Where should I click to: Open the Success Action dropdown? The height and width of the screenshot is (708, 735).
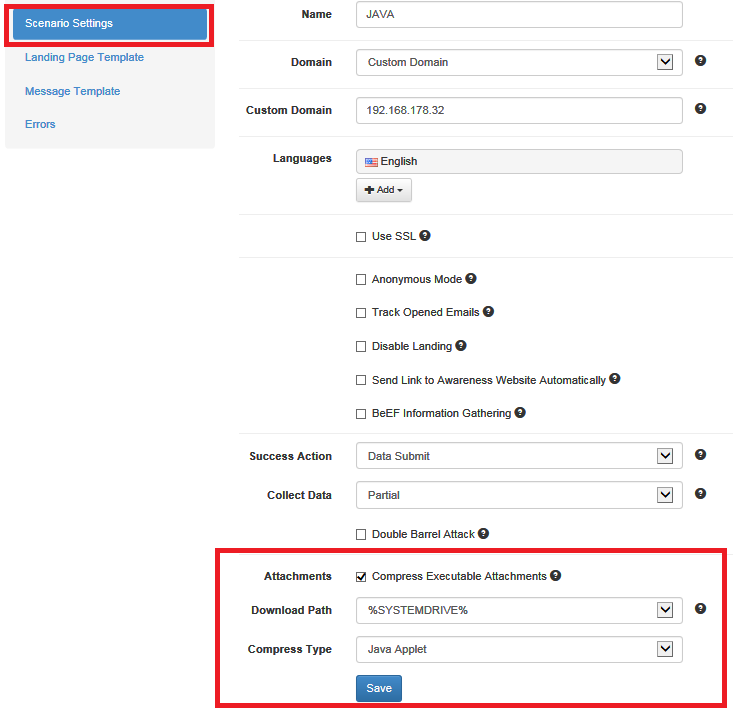[519, 456]
